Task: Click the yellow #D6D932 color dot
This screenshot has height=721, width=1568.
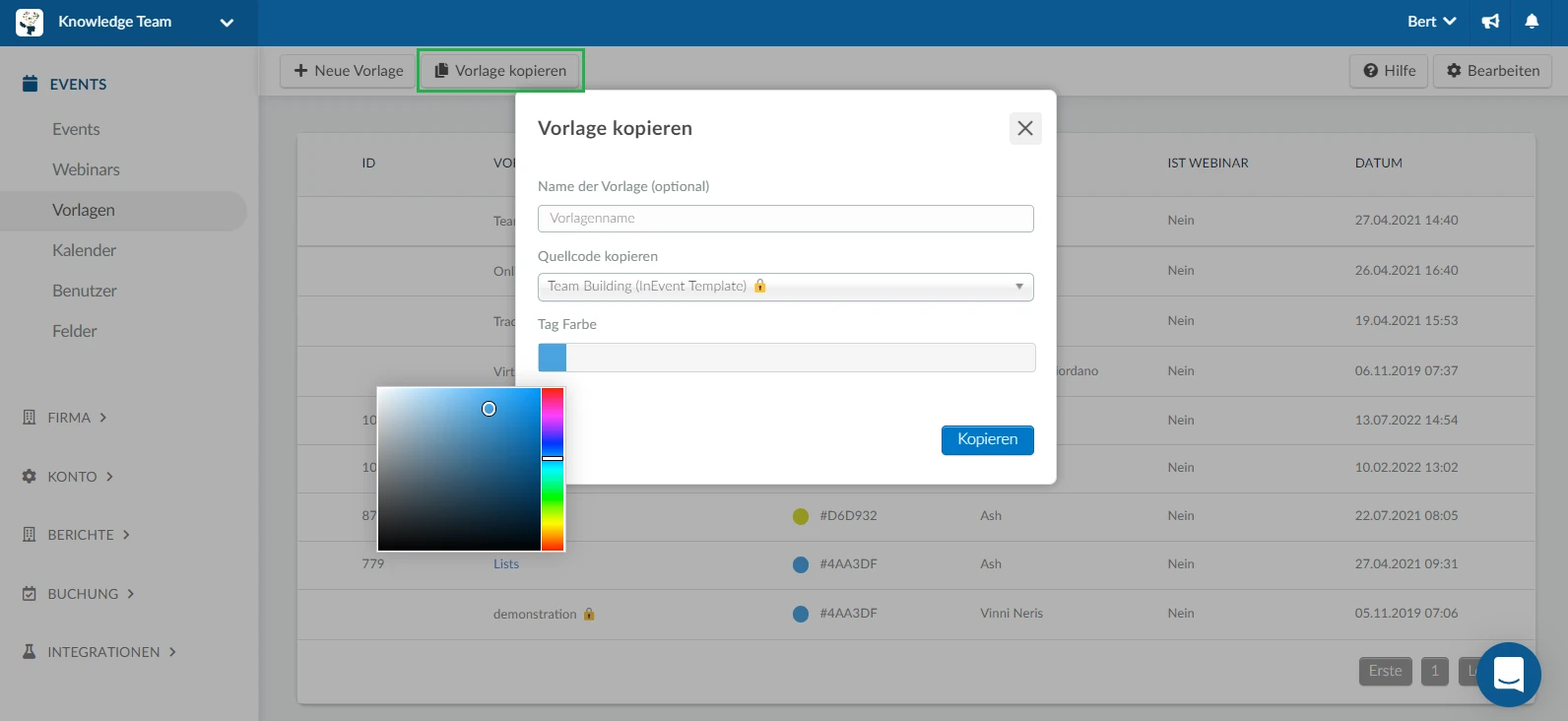Action: coord(801,516)
